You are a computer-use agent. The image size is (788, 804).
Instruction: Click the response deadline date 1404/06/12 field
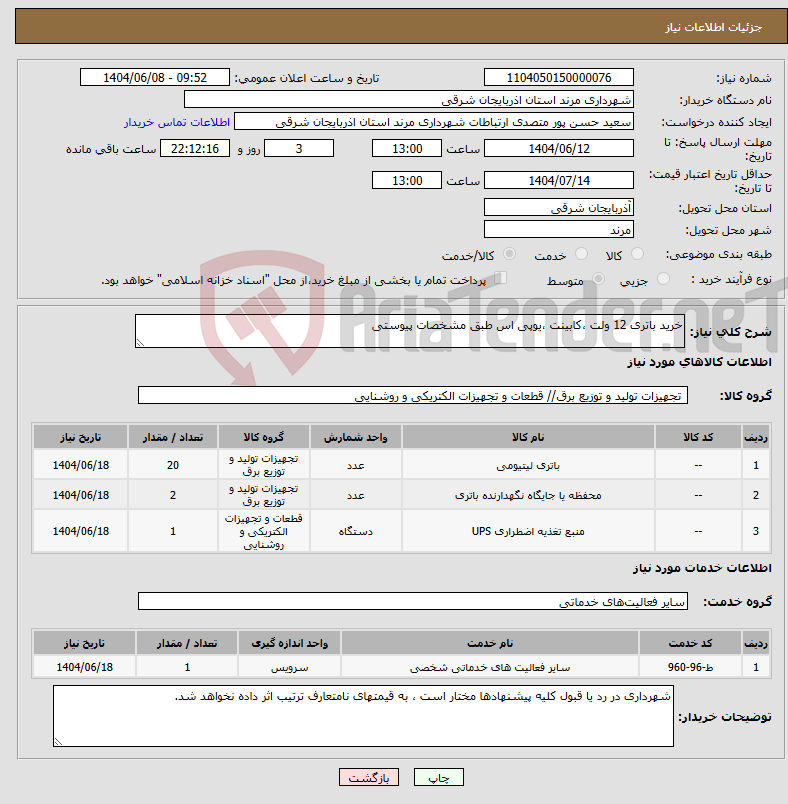click(558, 149)
